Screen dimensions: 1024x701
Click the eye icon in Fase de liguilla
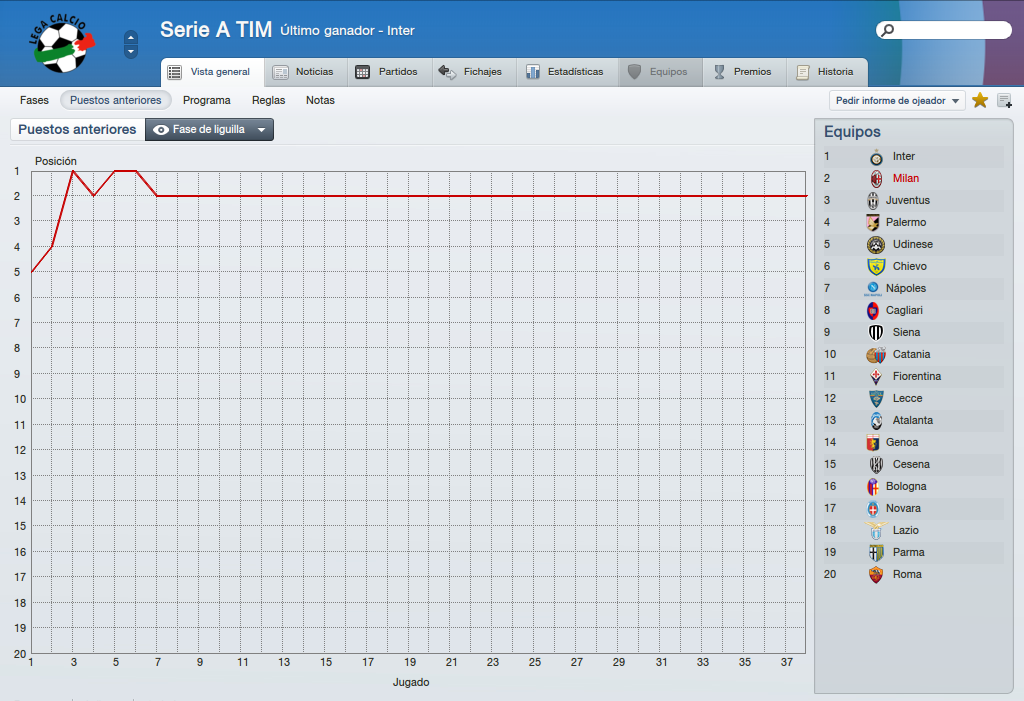[161, 130]
